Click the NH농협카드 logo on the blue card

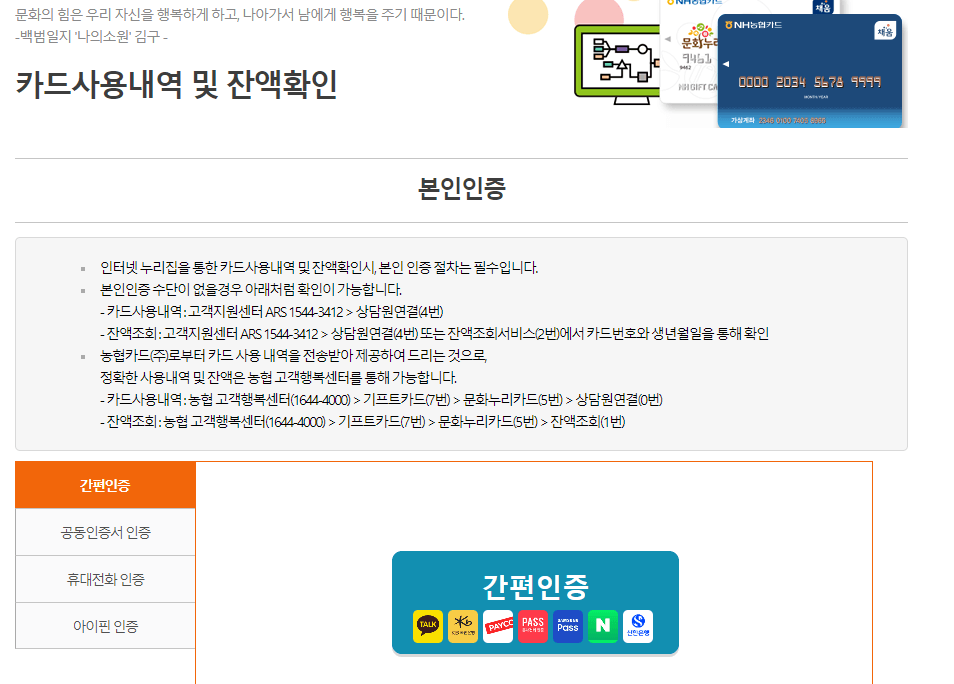755,26
